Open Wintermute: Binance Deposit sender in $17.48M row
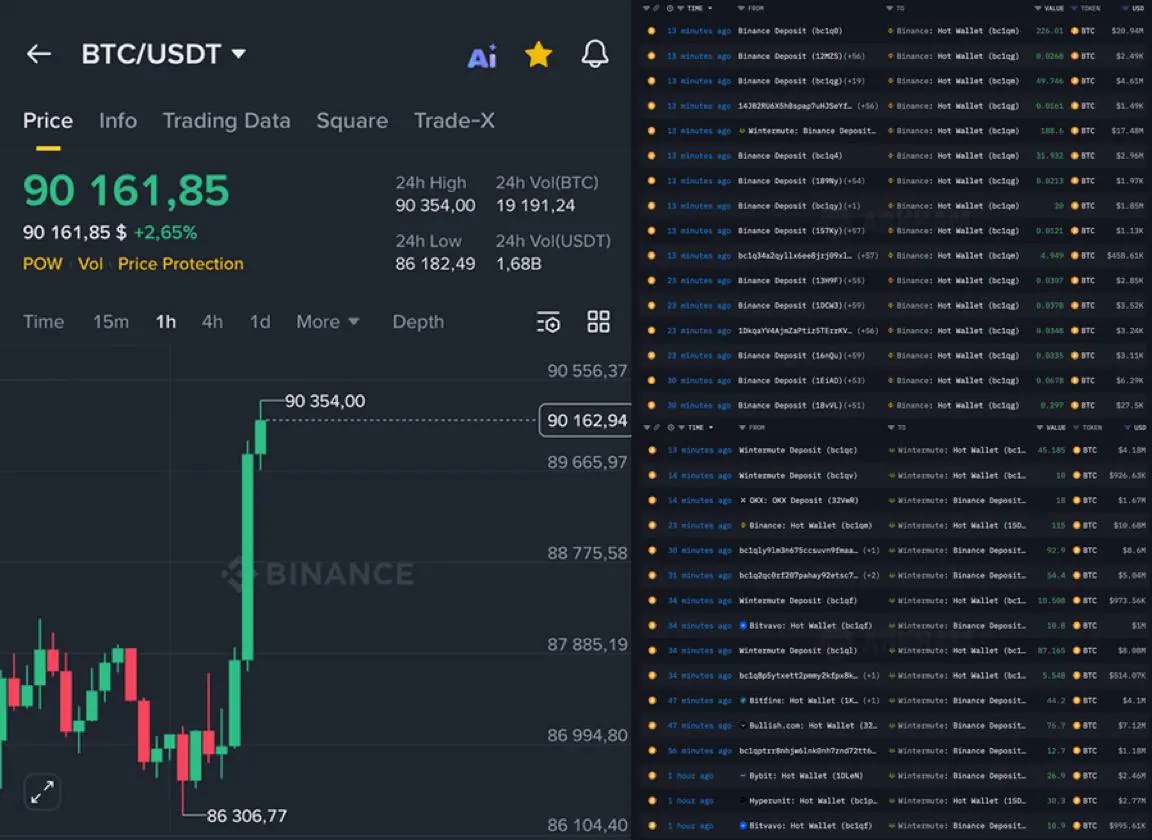Screen dimensions: 1152x840 point(812,131)
